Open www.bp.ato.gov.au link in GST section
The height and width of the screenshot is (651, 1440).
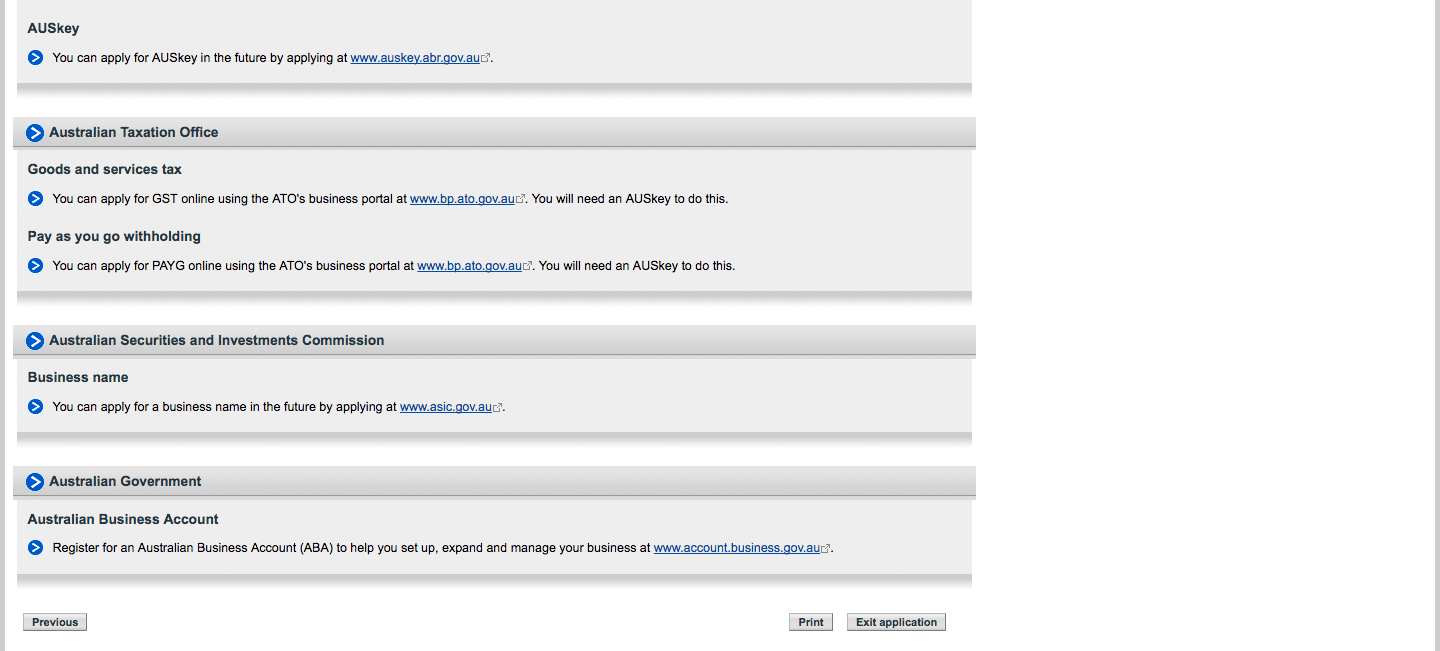462,199
